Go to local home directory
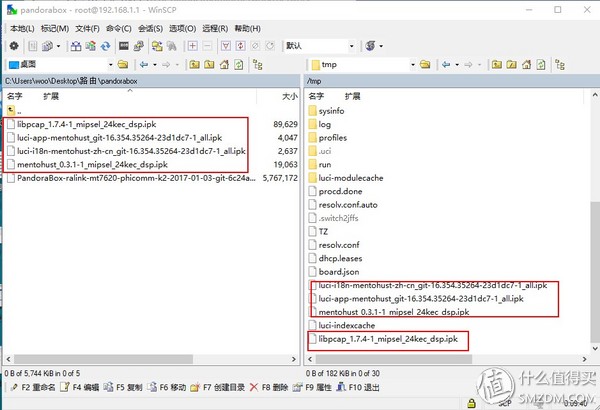This screenshot has width=600, height=410. (x=224, y=65)
